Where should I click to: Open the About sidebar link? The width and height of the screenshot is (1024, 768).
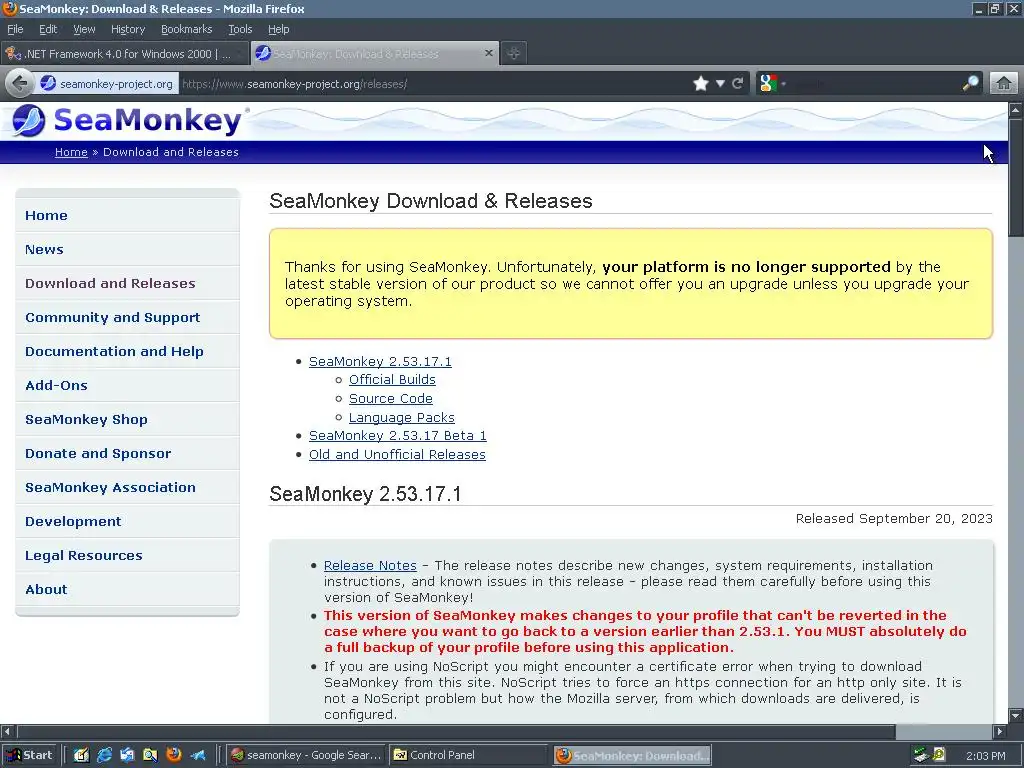(46, 589)
